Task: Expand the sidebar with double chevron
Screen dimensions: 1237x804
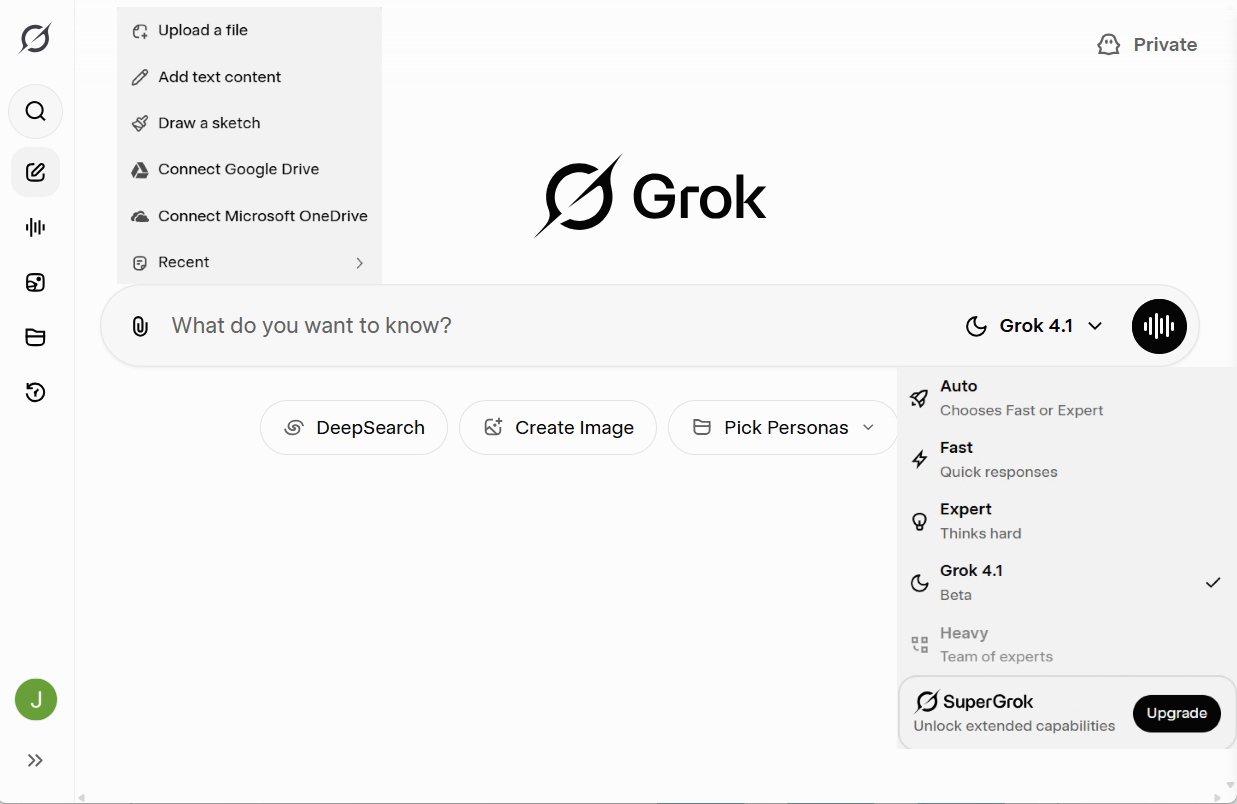Action: point(36,761)
